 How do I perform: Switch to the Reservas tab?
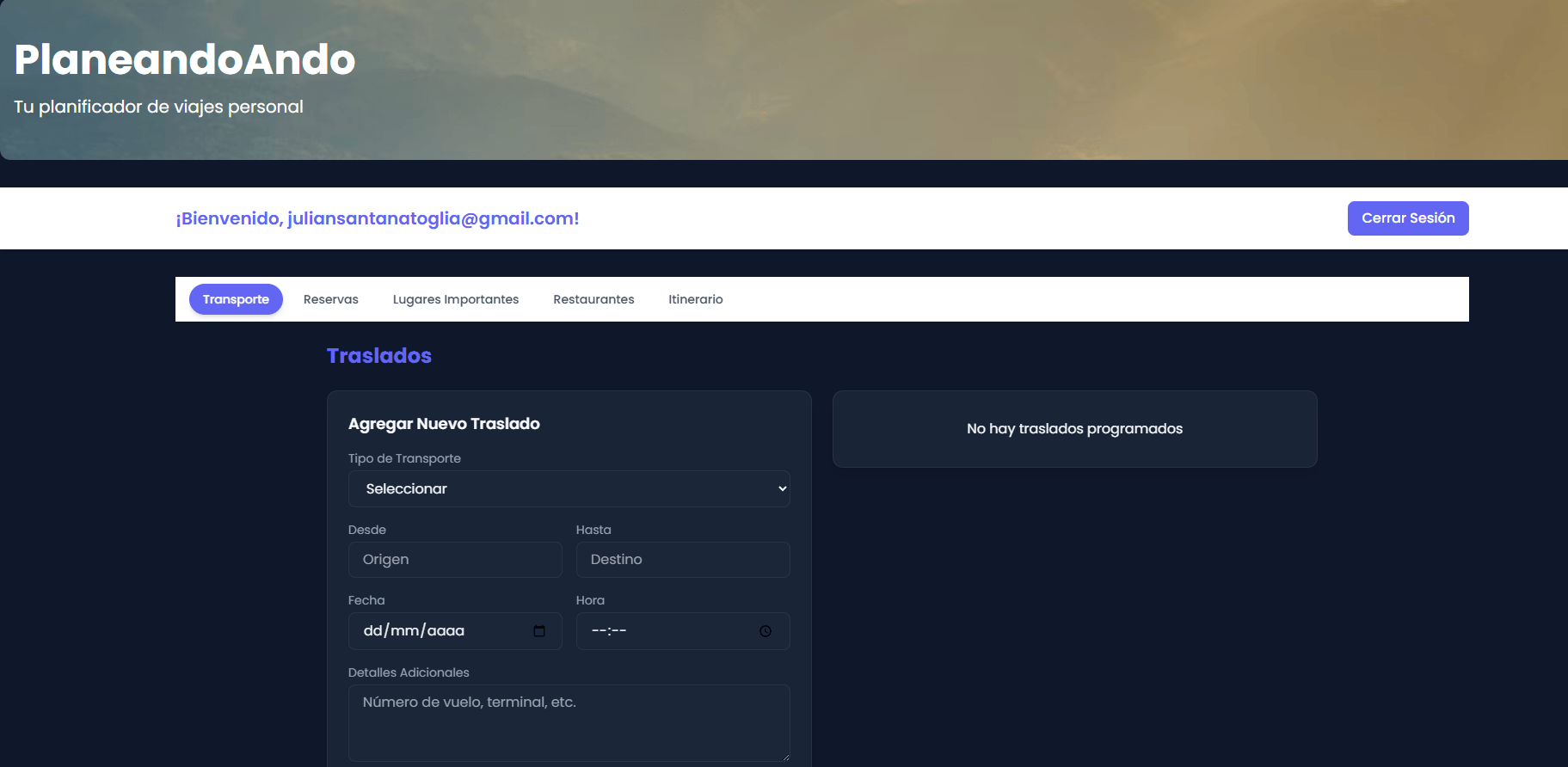point(330,299)
